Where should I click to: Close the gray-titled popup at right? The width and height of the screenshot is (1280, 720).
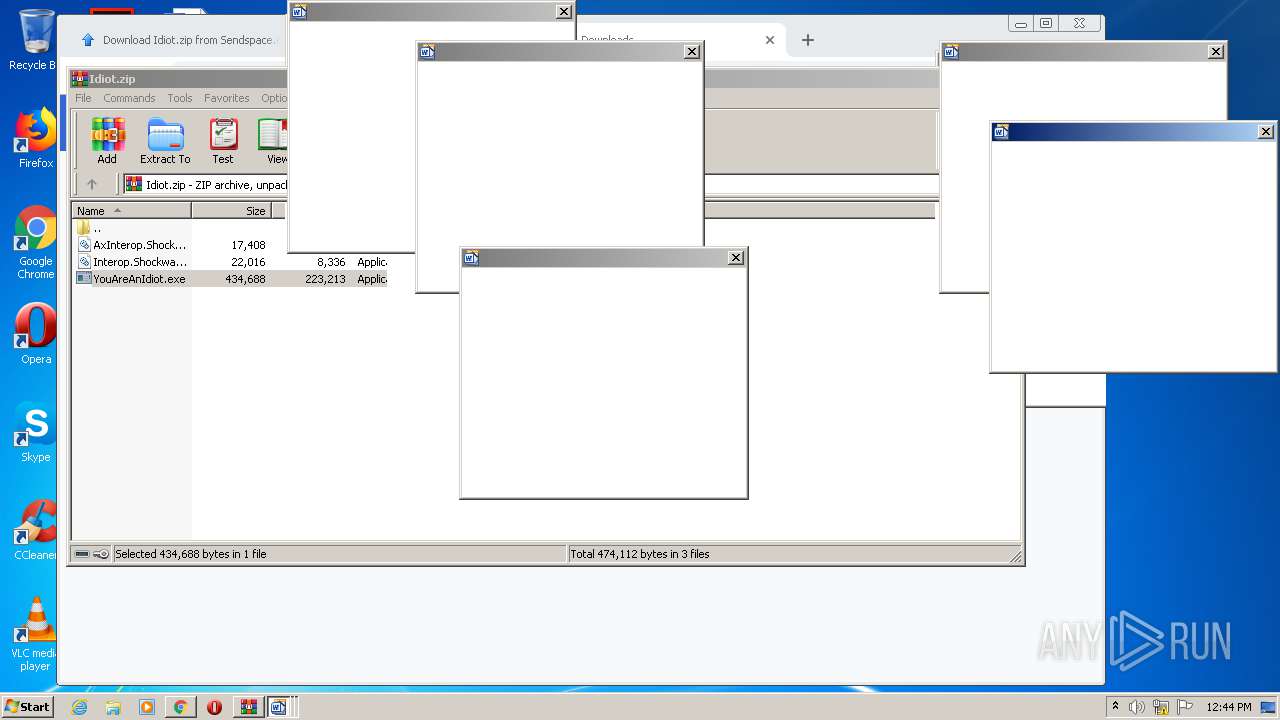tap(1216, 52)
